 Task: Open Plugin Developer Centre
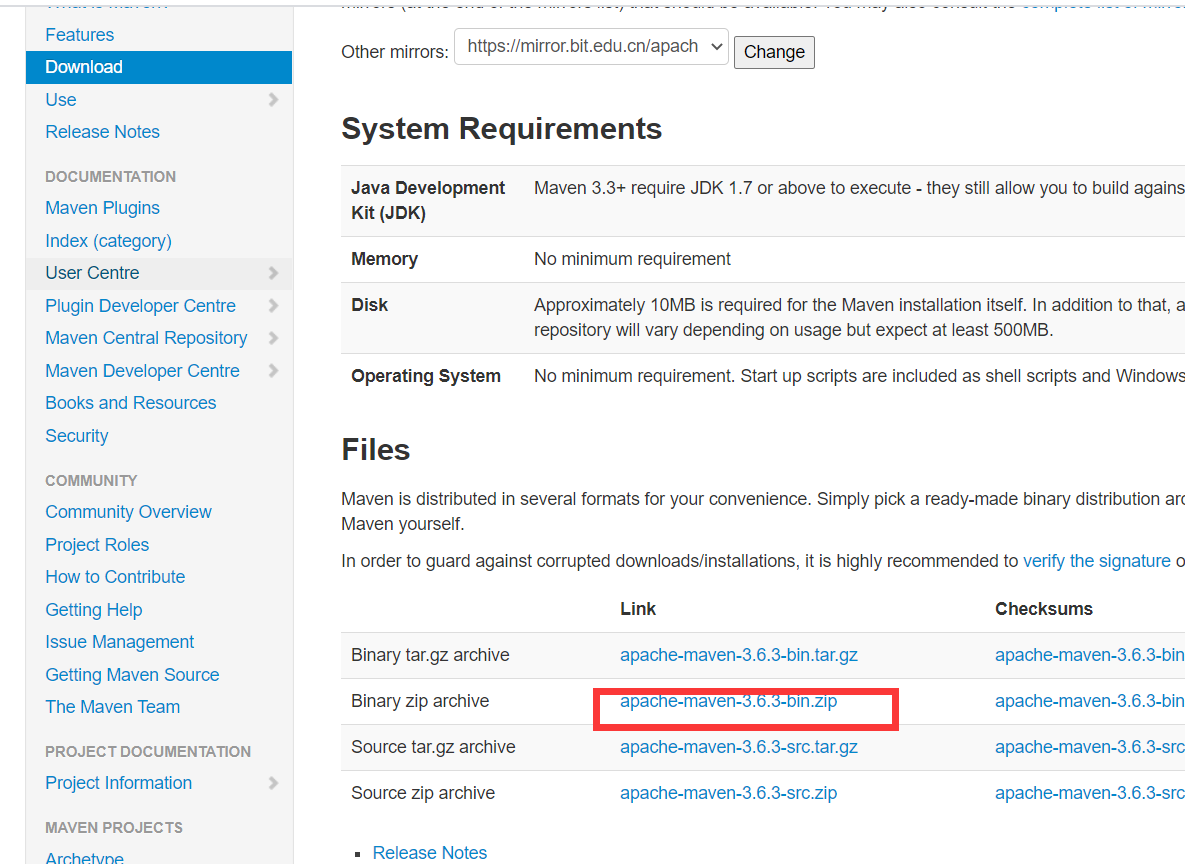click(x=141, y=305)
